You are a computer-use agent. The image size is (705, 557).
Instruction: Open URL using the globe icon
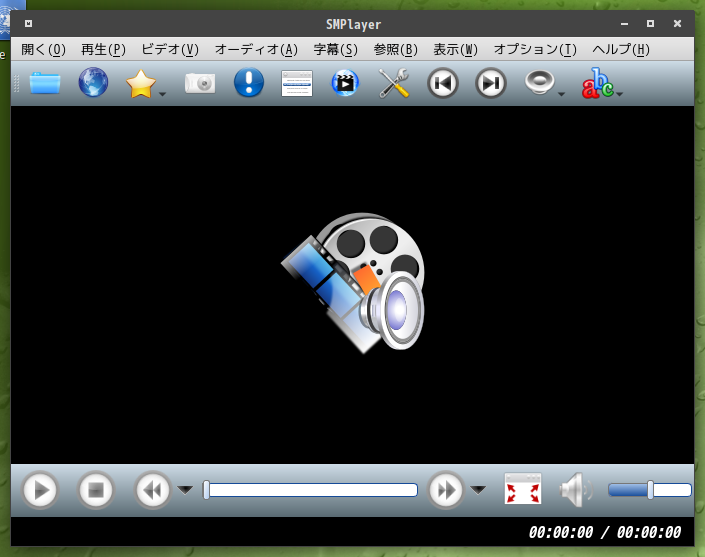(93, 83)
